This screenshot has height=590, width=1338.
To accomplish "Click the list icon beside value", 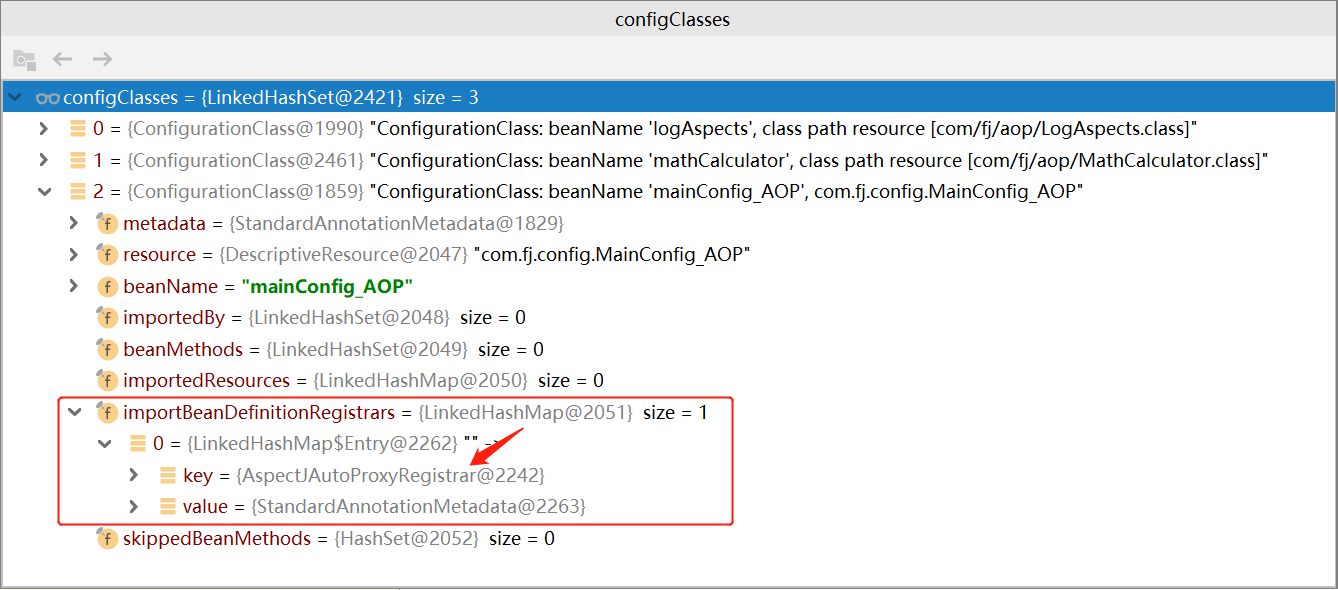I will pos(167,506).
